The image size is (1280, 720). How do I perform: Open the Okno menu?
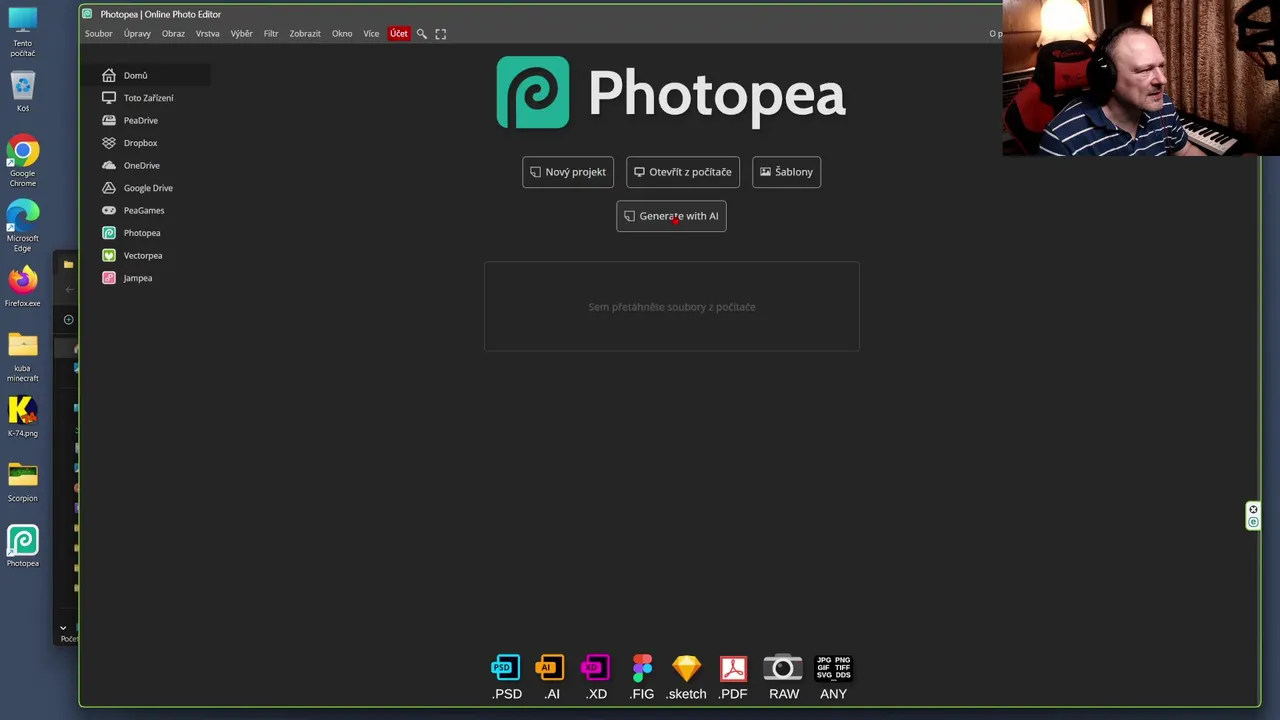tap(342, 34)
